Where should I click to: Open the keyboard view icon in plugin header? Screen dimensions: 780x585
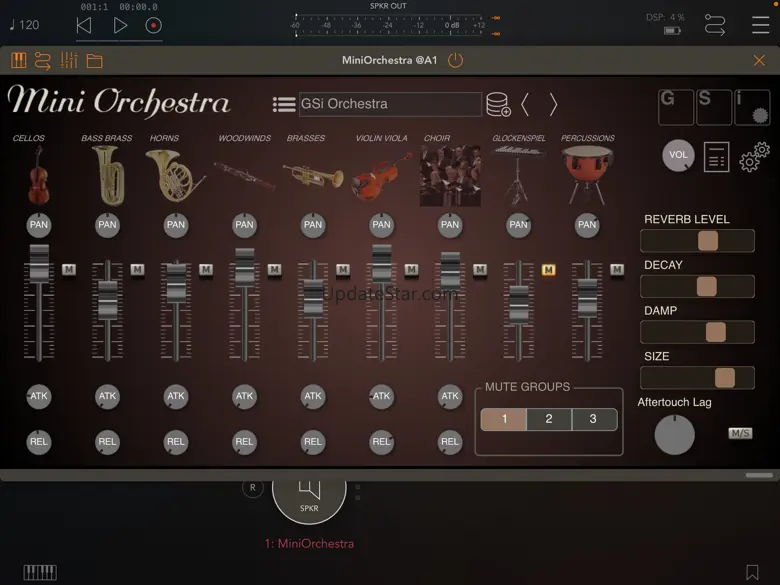click(x=18, y=61)
